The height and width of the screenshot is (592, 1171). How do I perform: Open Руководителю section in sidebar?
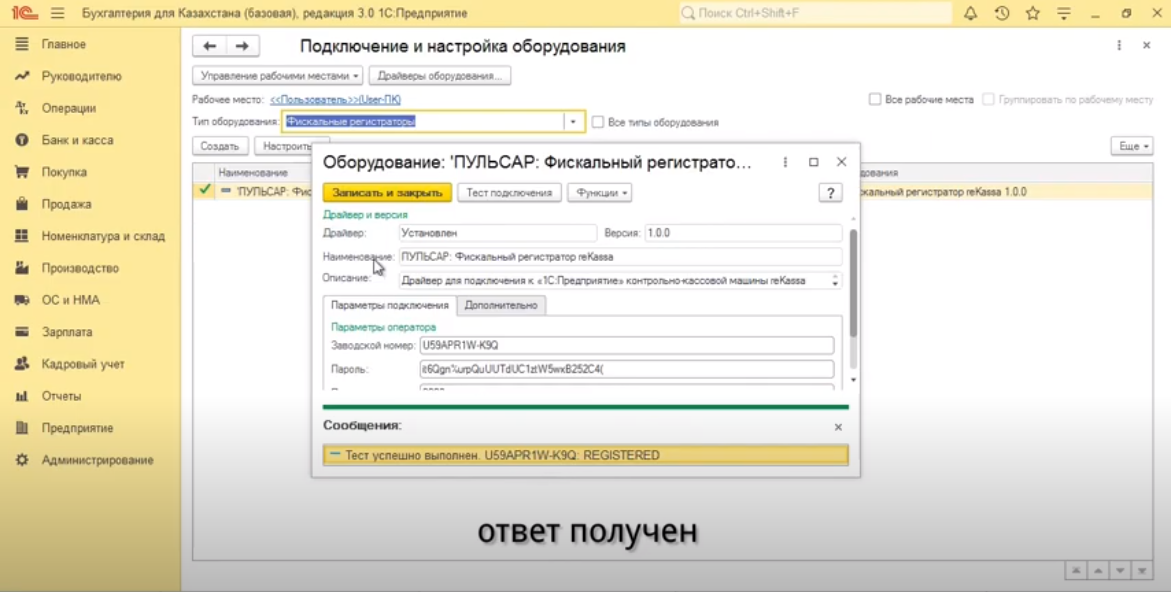coord(81,76)
